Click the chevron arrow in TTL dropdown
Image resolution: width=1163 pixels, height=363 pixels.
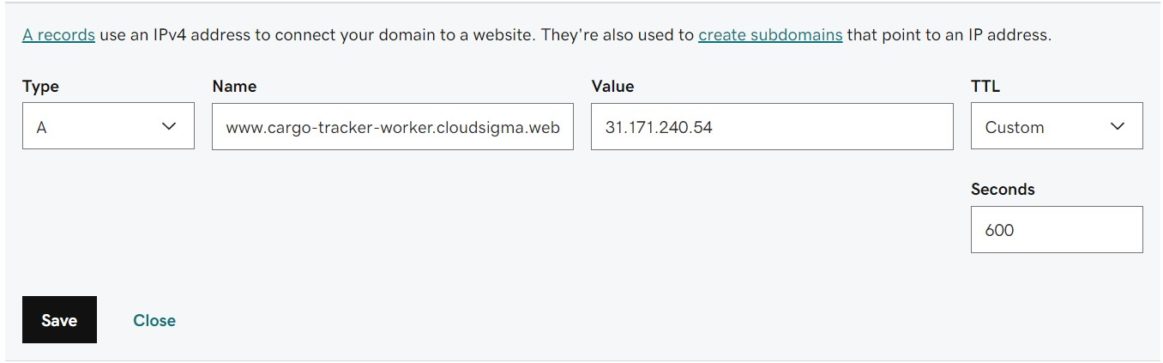[1118, 127]
